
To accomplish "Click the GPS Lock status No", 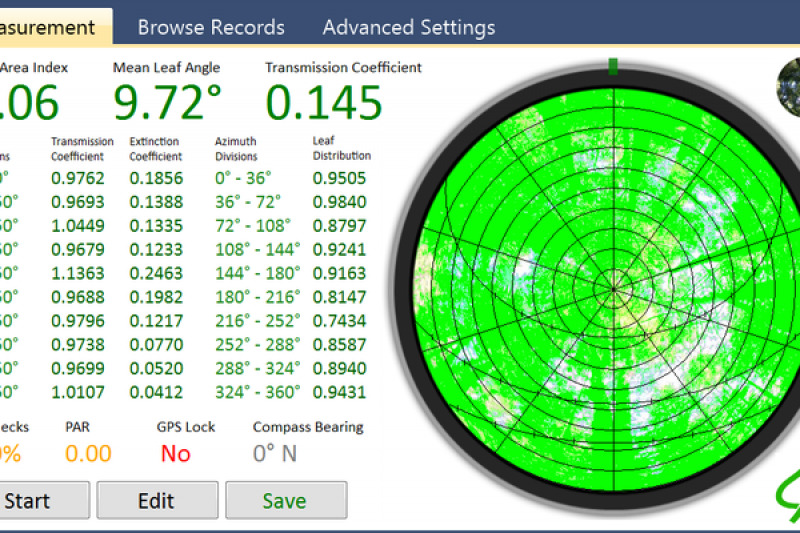I will [176, 453].
